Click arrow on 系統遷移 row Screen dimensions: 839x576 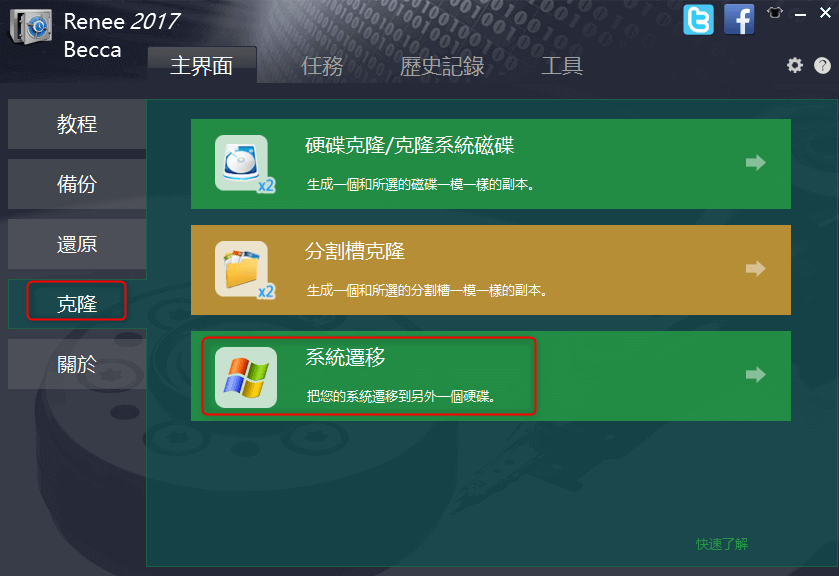[x=756, y=374]
